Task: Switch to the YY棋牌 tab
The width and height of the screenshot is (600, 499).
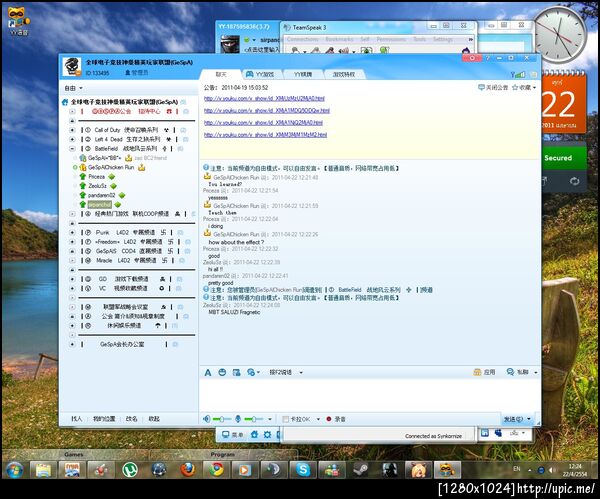Action: 303,74
